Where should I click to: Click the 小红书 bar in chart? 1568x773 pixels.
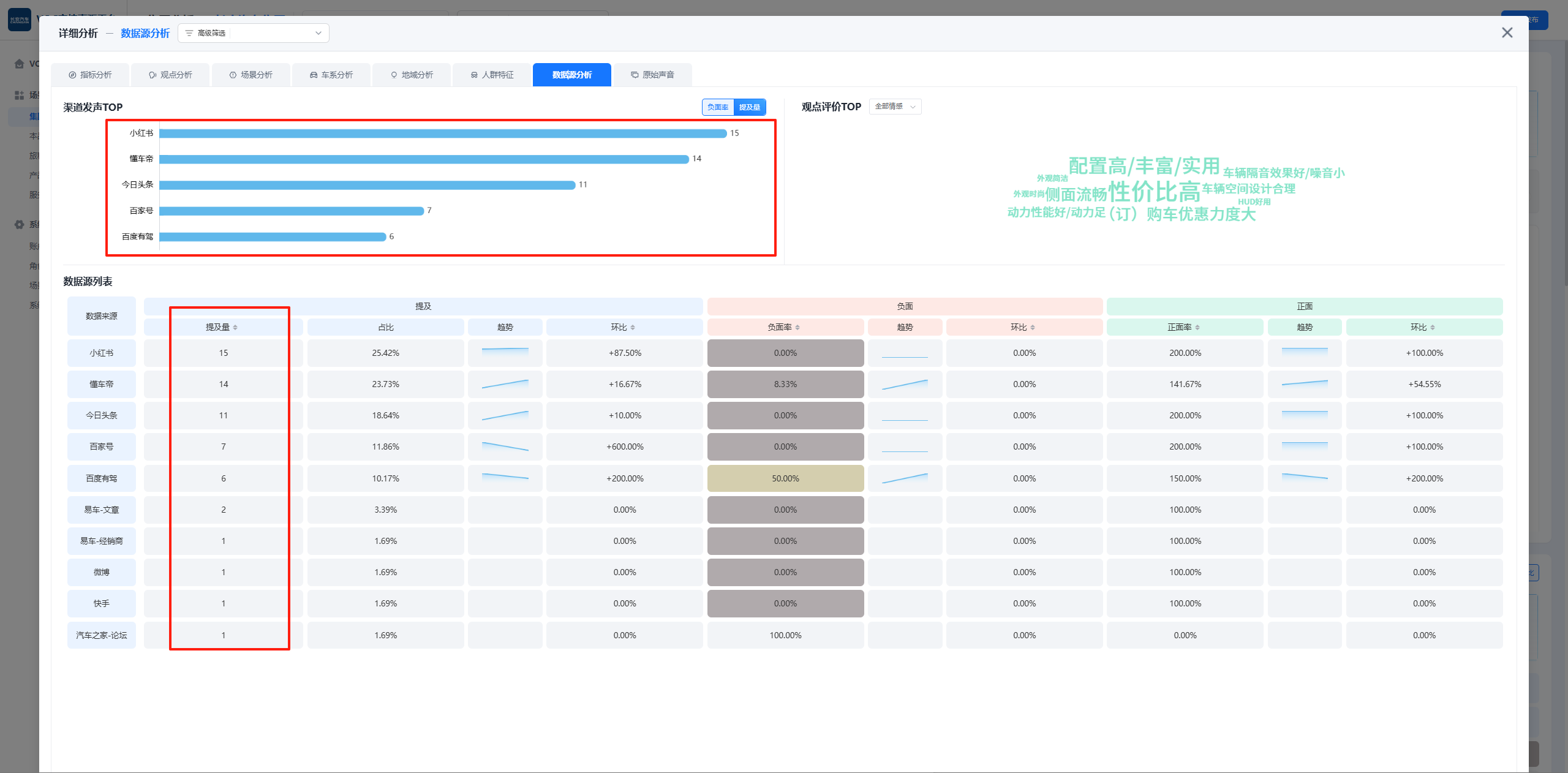[442, 134]
